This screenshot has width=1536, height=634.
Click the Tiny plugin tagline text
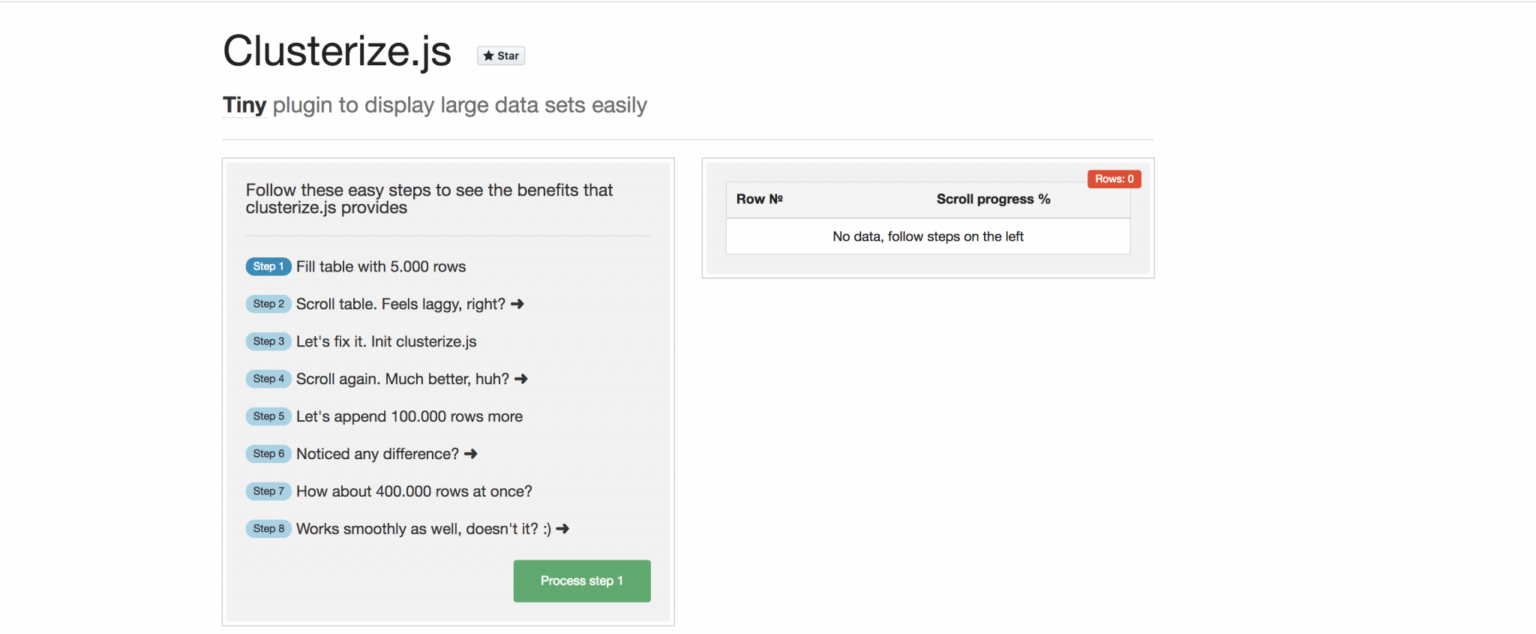(434, 104)
